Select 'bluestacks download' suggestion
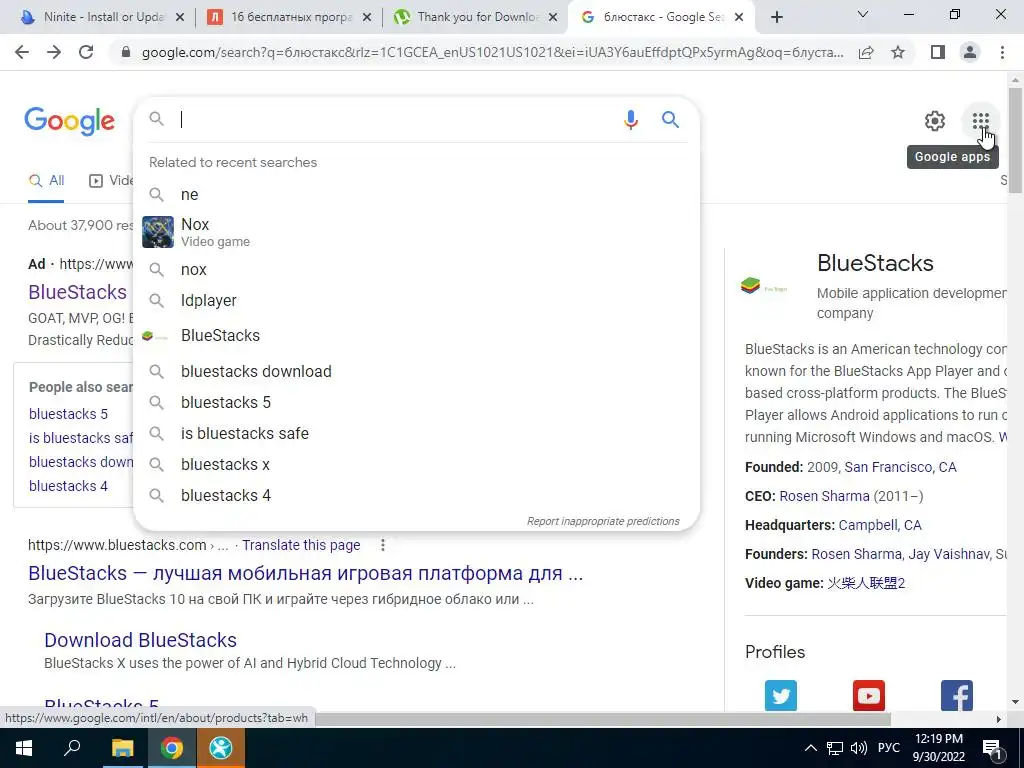The image size is (1024, 768). tap(416, 372)
